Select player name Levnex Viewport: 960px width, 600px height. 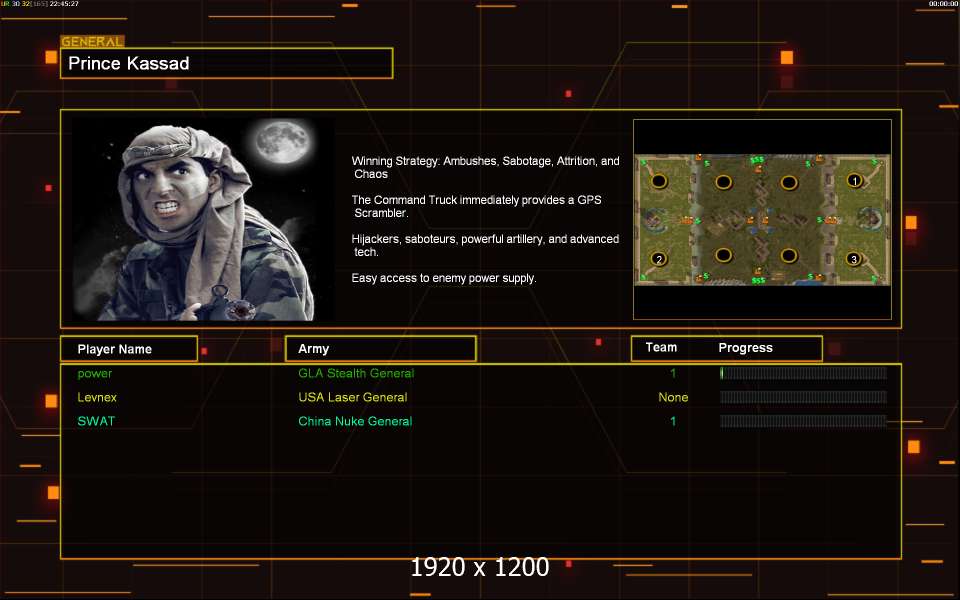tap(97, 397)
